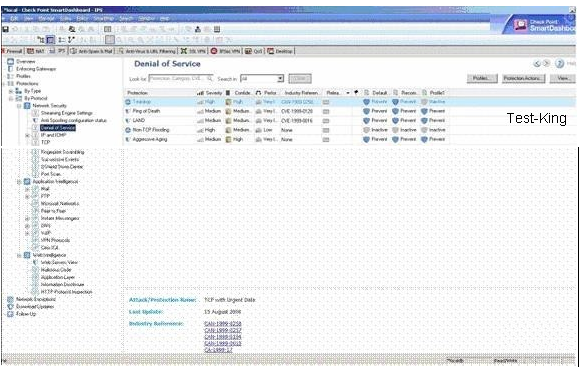
Task: Open the CAN-1999-0258 industry reference link
Action: pos(223,324)
